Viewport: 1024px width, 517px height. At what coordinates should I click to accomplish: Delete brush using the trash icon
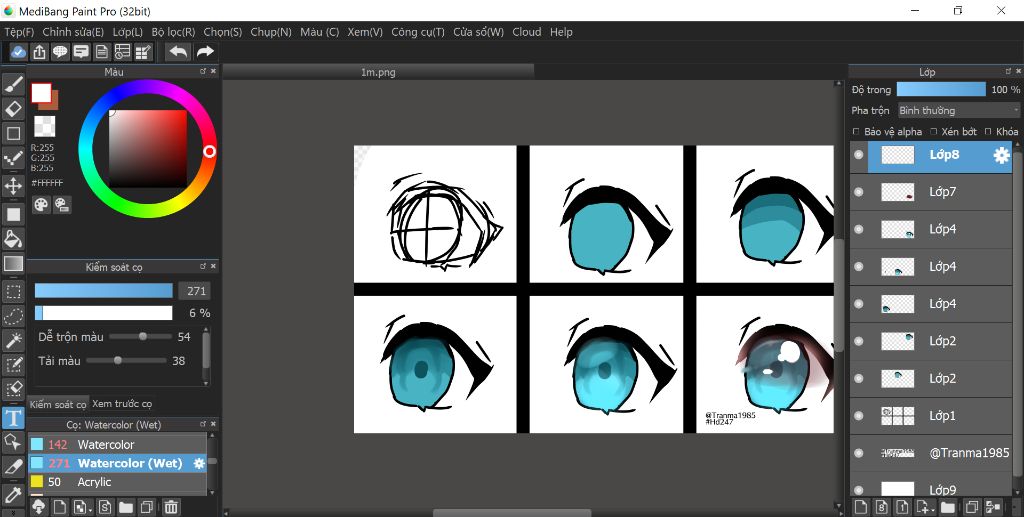[170, 507]
